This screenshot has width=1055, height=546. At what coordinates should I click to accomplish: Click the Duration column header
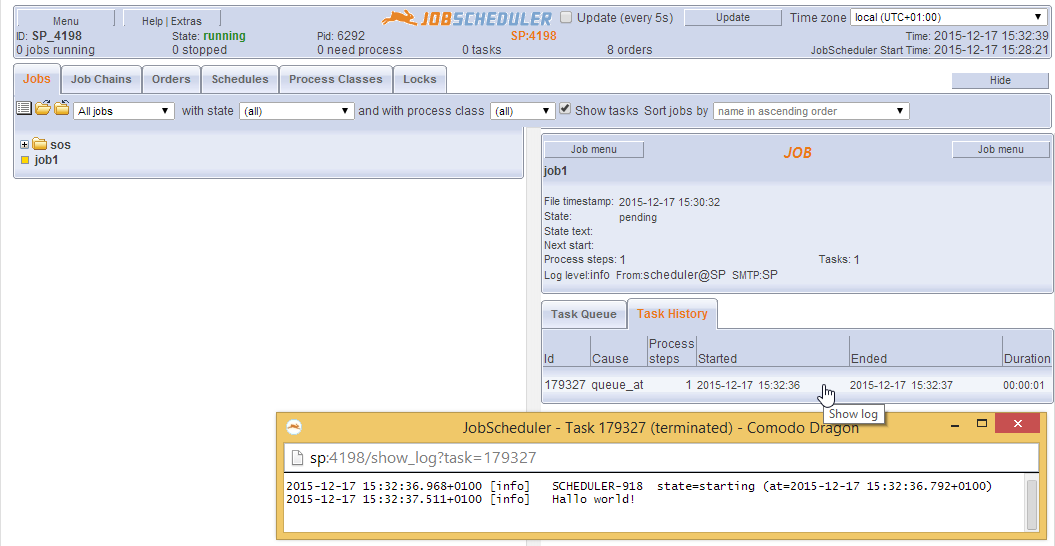click(x=1027, y=359)
